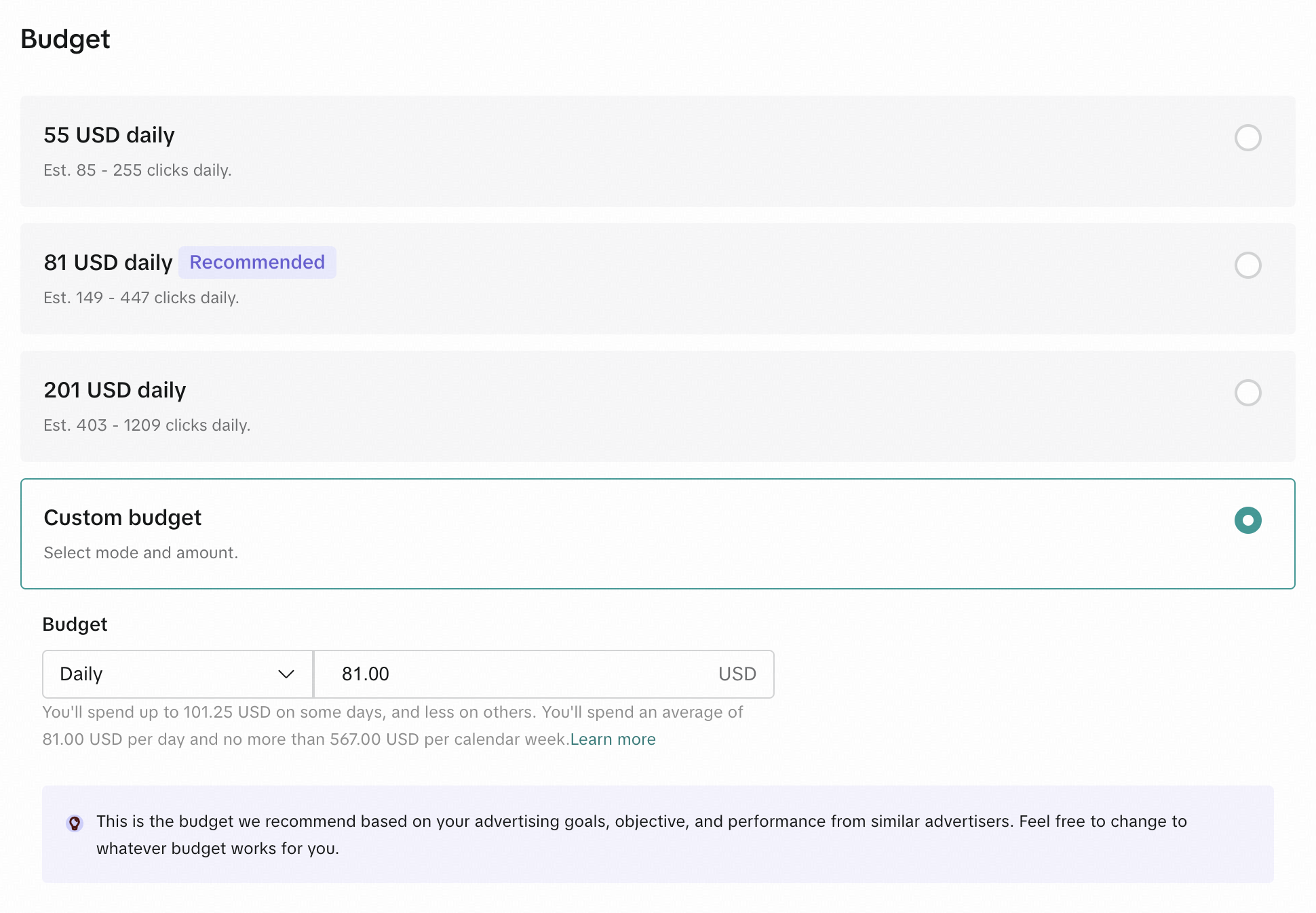
Task: Click the budget recommendation info banner
Action: 657,834
